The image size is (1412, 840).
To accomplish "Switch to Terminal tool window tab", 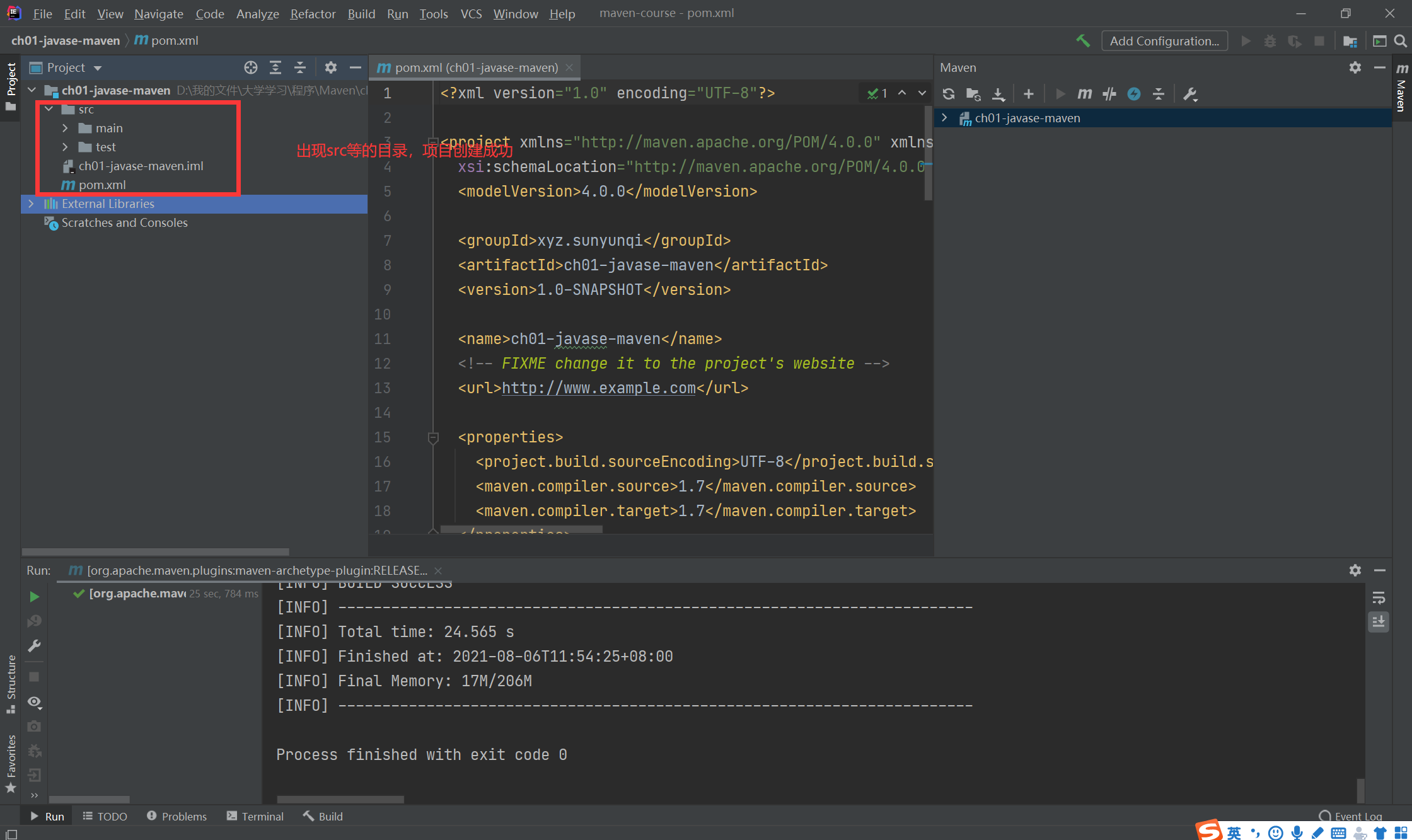I will (x=255, y=816).
